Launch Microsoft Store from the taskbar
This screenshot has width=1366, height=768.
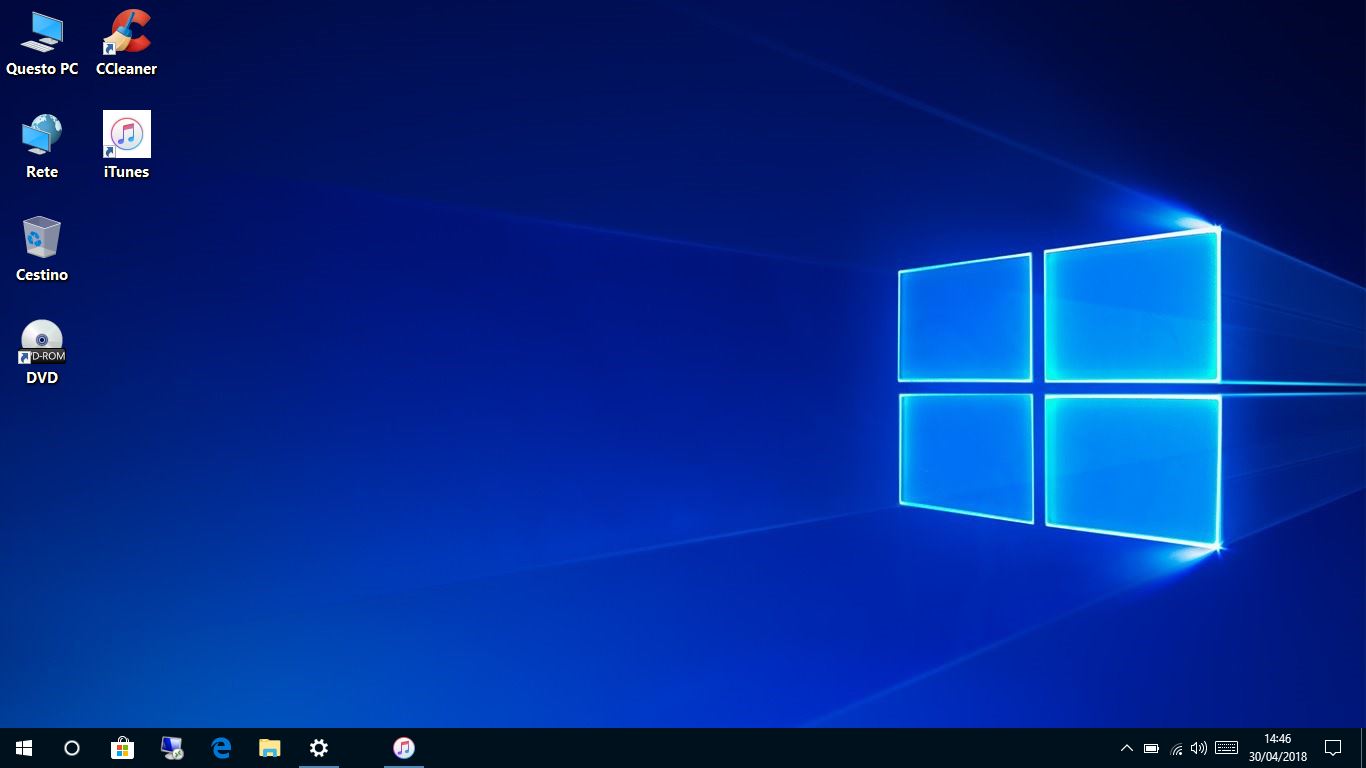click(122, 748)
